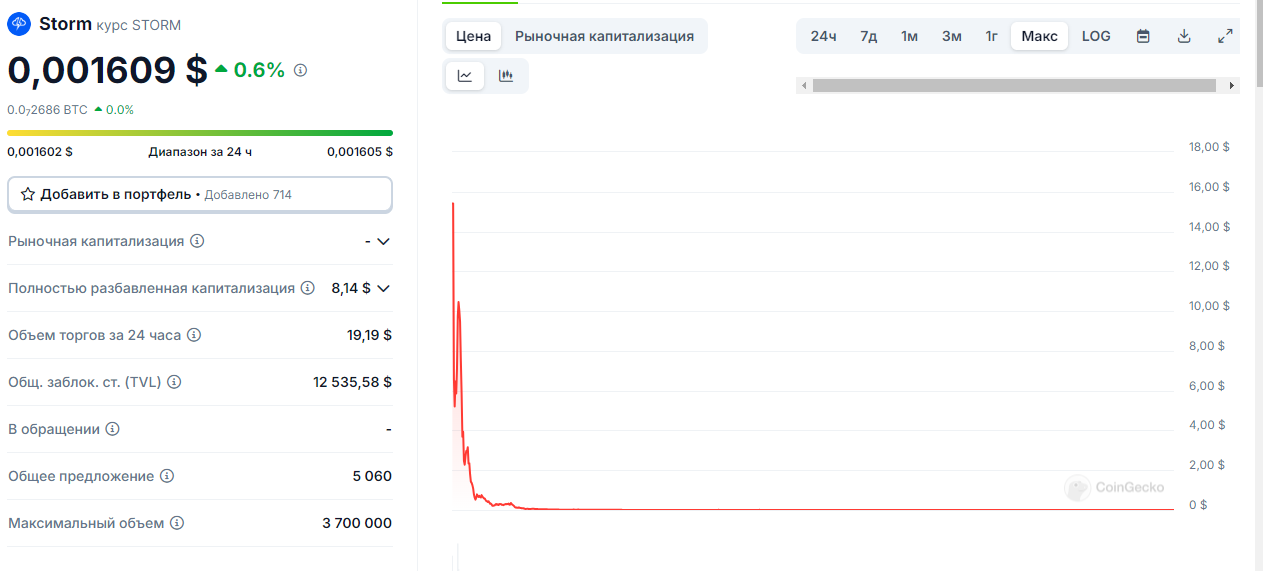Select Макс time range
1263x571 pixels.
coord(1039,36)
